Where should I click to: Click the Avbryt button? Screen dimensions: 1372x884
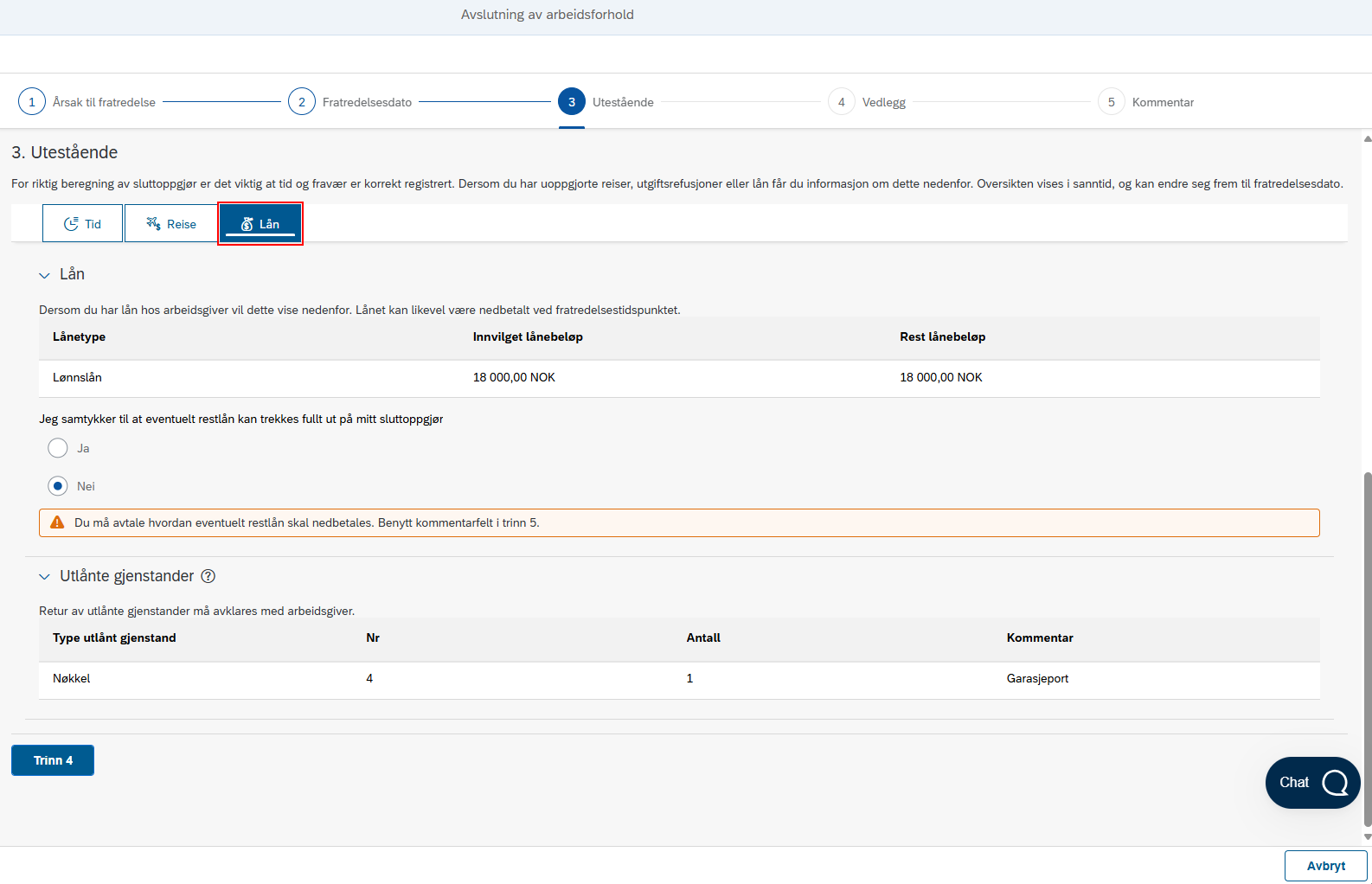click(1326, 866)
